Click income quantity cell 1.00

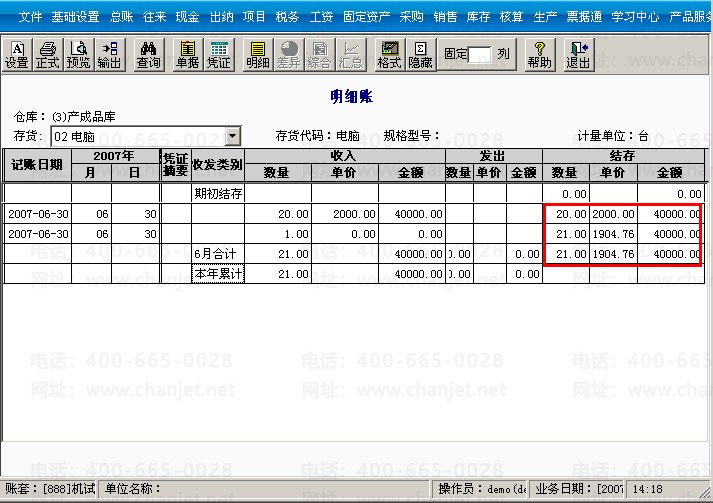click(x=278, y=234)
